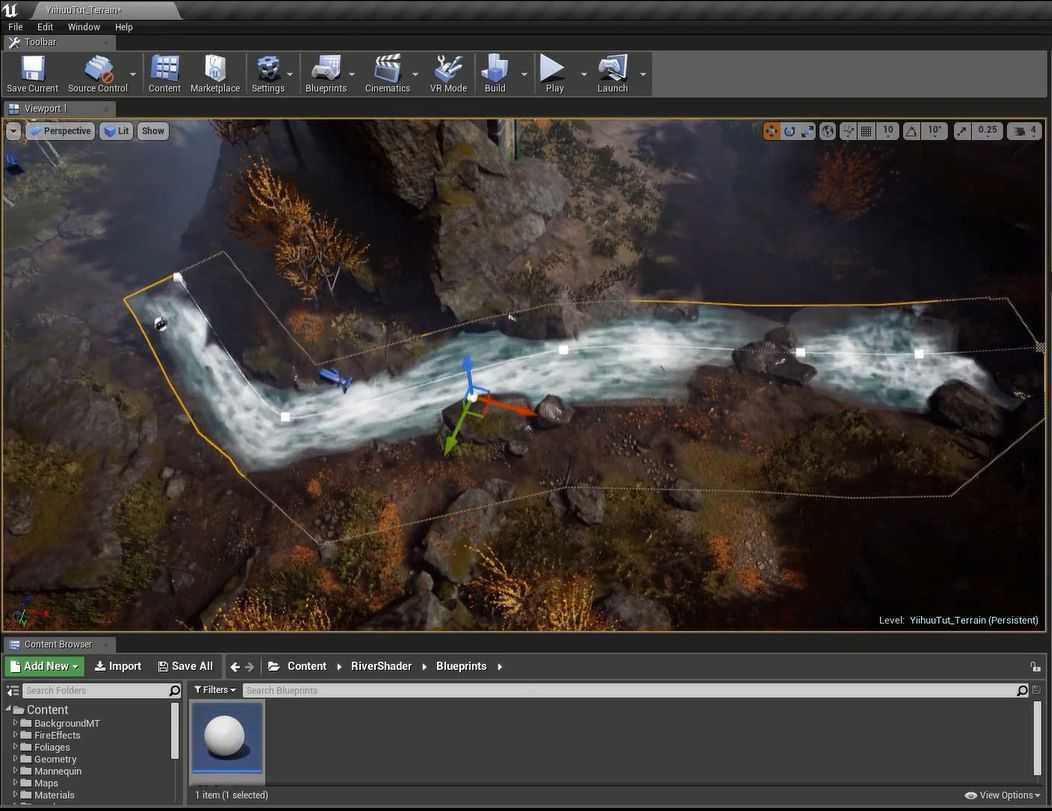Open the scale snap 0.25 dropdown
This screenshot has height=811, width=1052.
[988, 131]
